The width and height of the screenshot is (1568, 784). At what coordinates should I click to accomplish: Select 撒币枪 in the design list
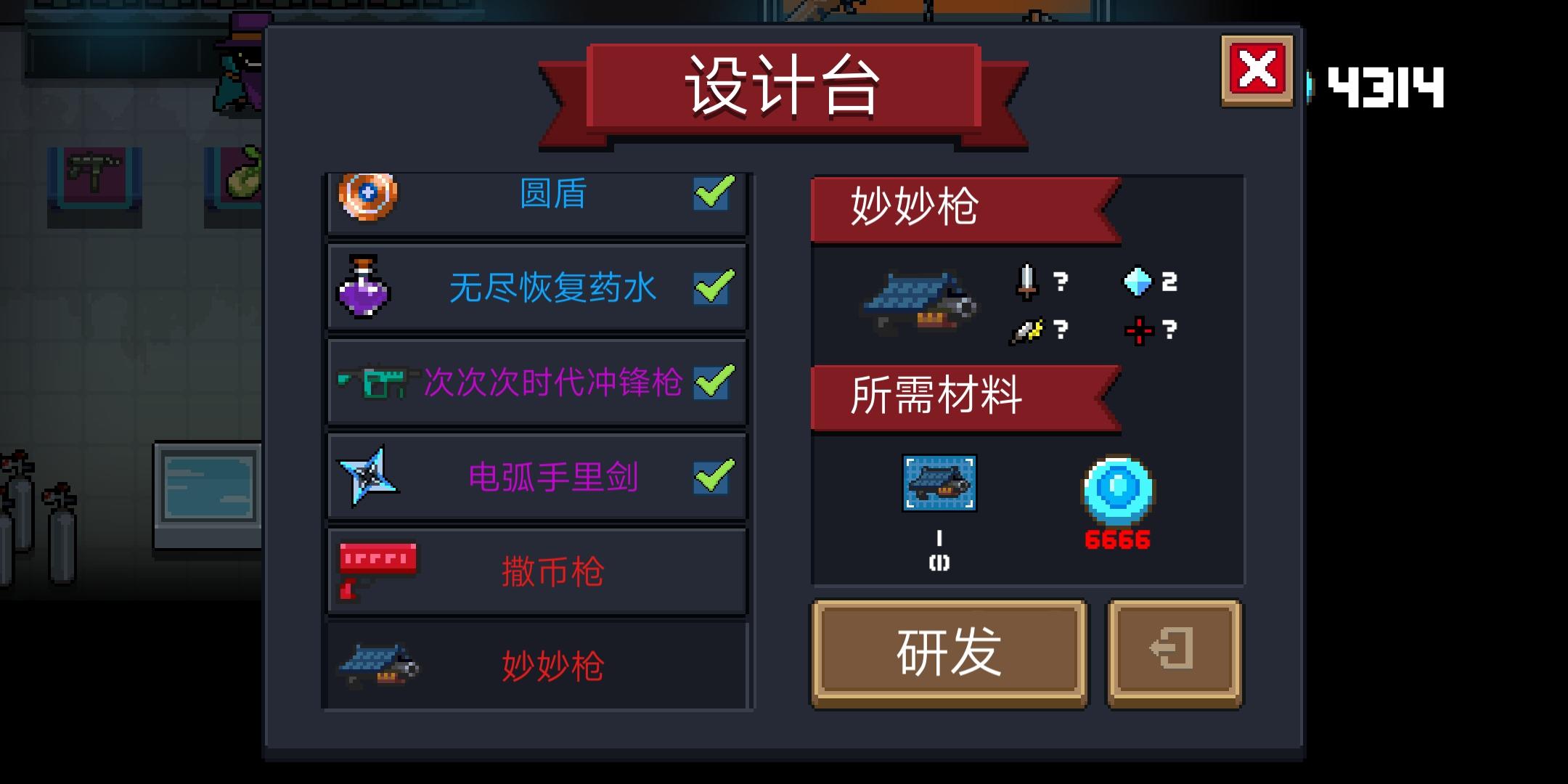pos(537,572)
